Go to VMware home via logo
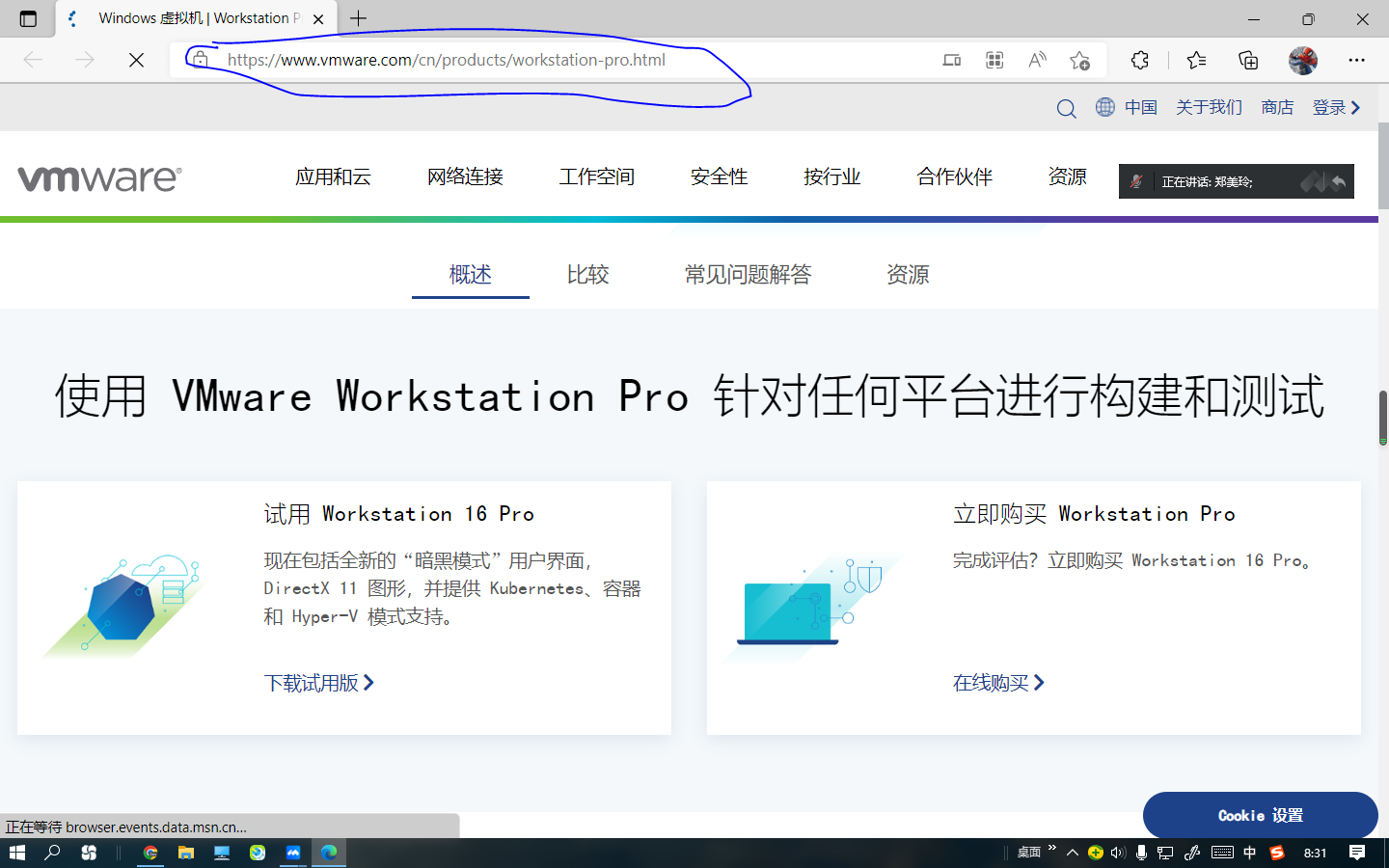The image size is (1389, 868). click(x=99, y=178)
